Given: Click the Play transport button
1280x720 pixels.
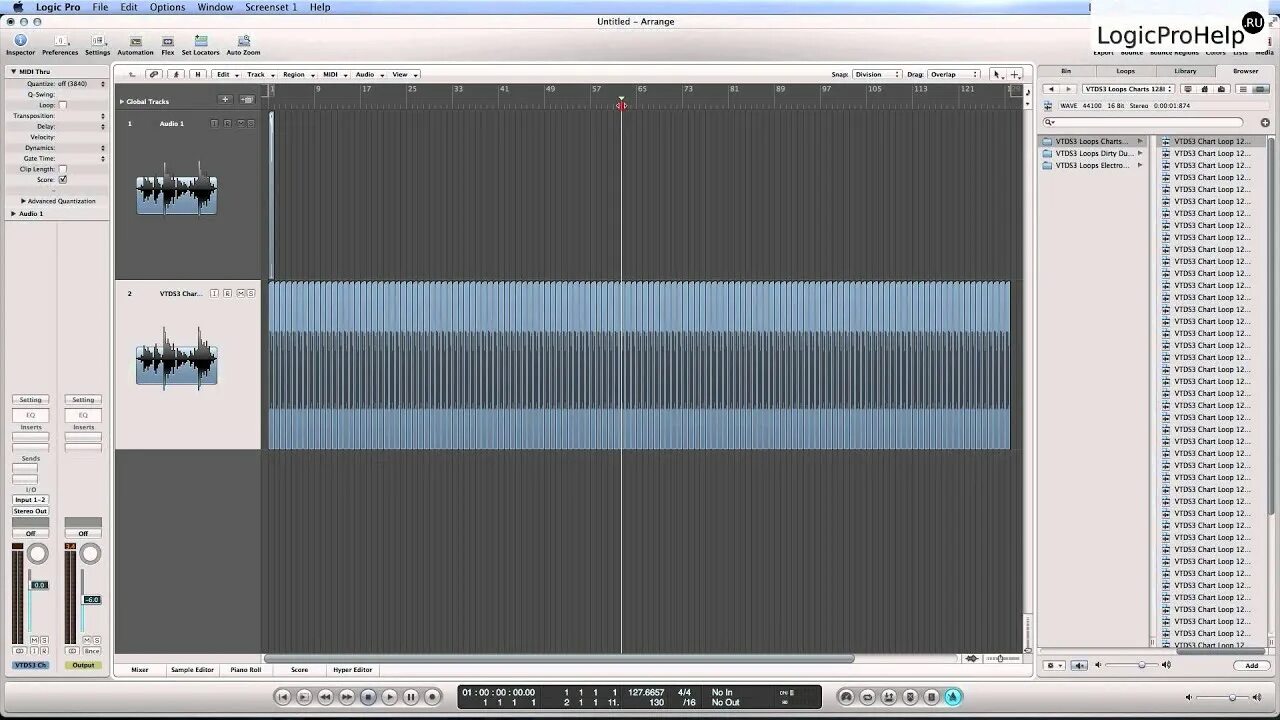Looking at the screenshot, I should click(x=390, y=697).
